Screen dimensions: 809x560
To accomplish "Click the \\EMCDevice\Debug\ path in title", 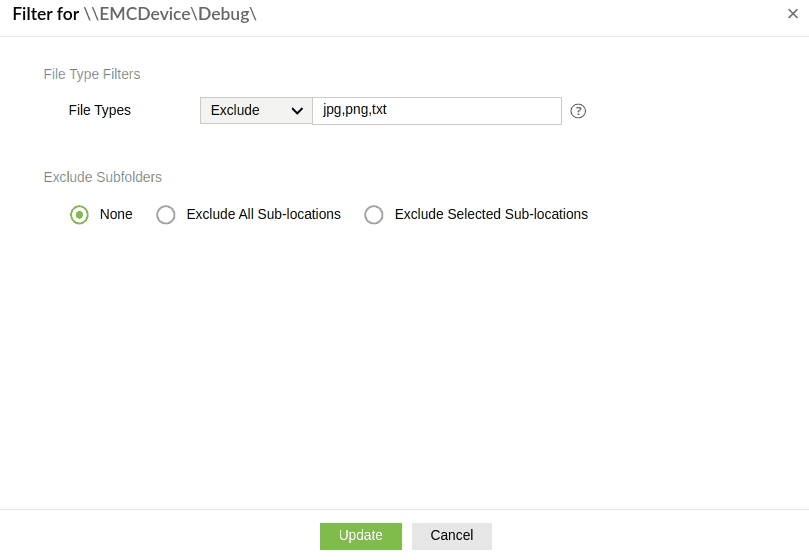I will pyautogui.click(x=171, y=15).
